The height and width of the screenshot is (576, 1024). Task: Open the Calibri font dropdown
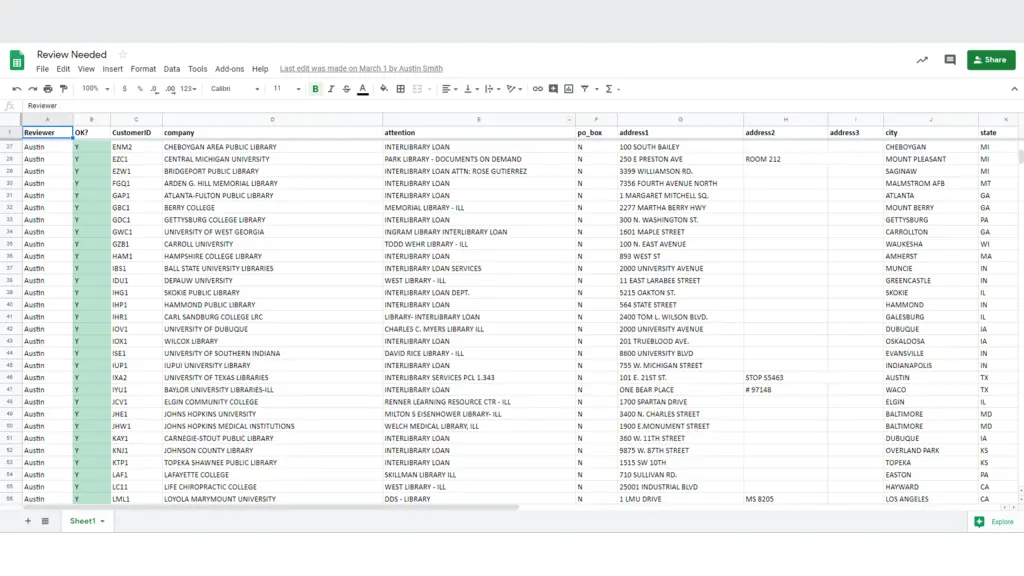pos(235,89)
